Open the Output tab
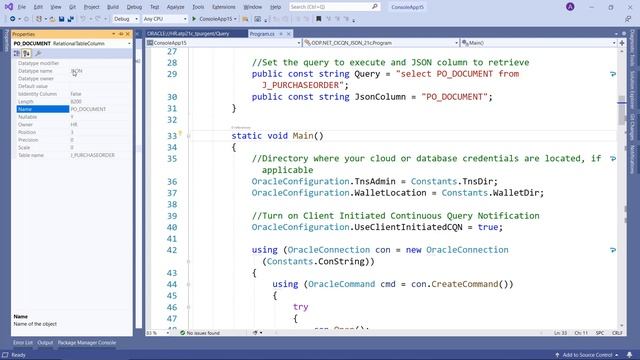This screenshot has height=360, width=640. [45, 343]
